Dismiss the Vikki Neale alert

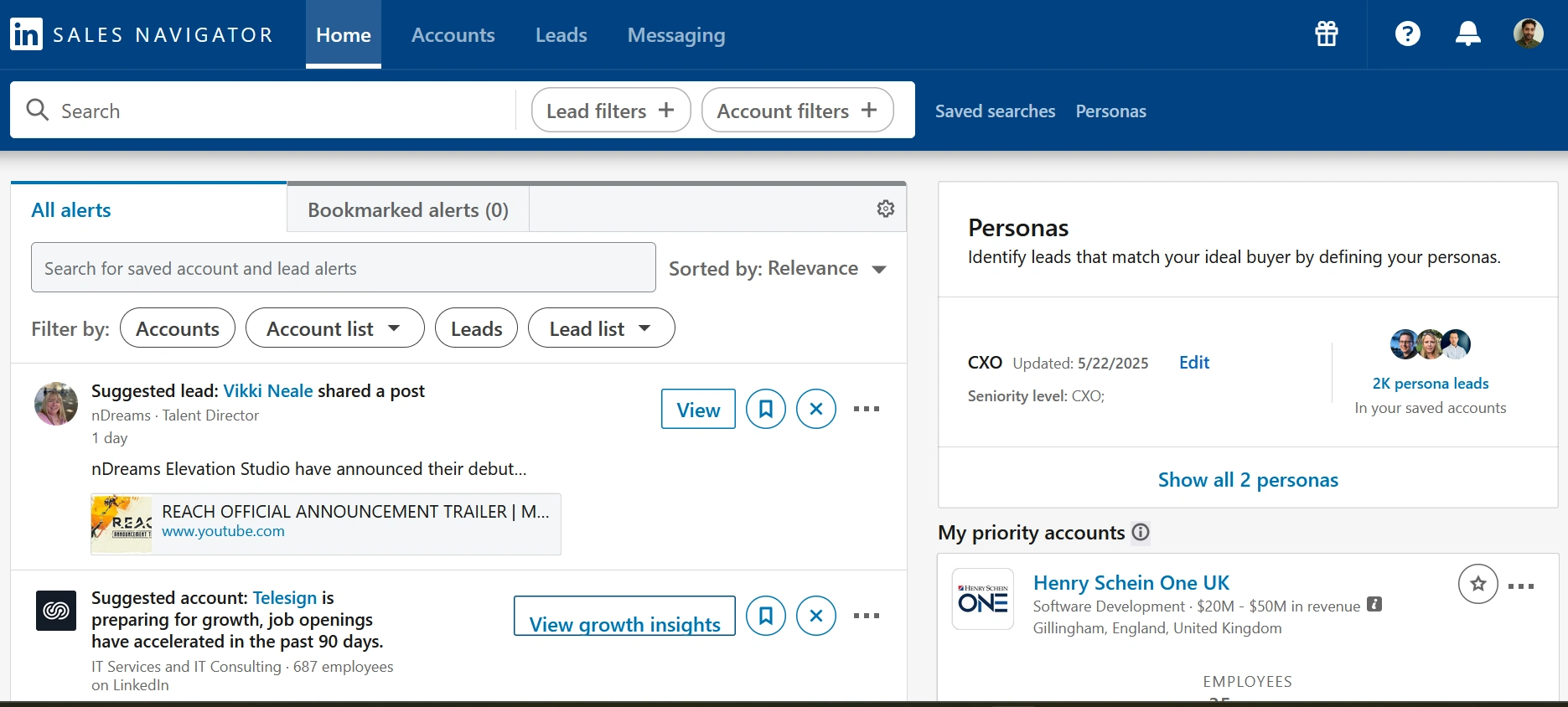coord(815,409)
